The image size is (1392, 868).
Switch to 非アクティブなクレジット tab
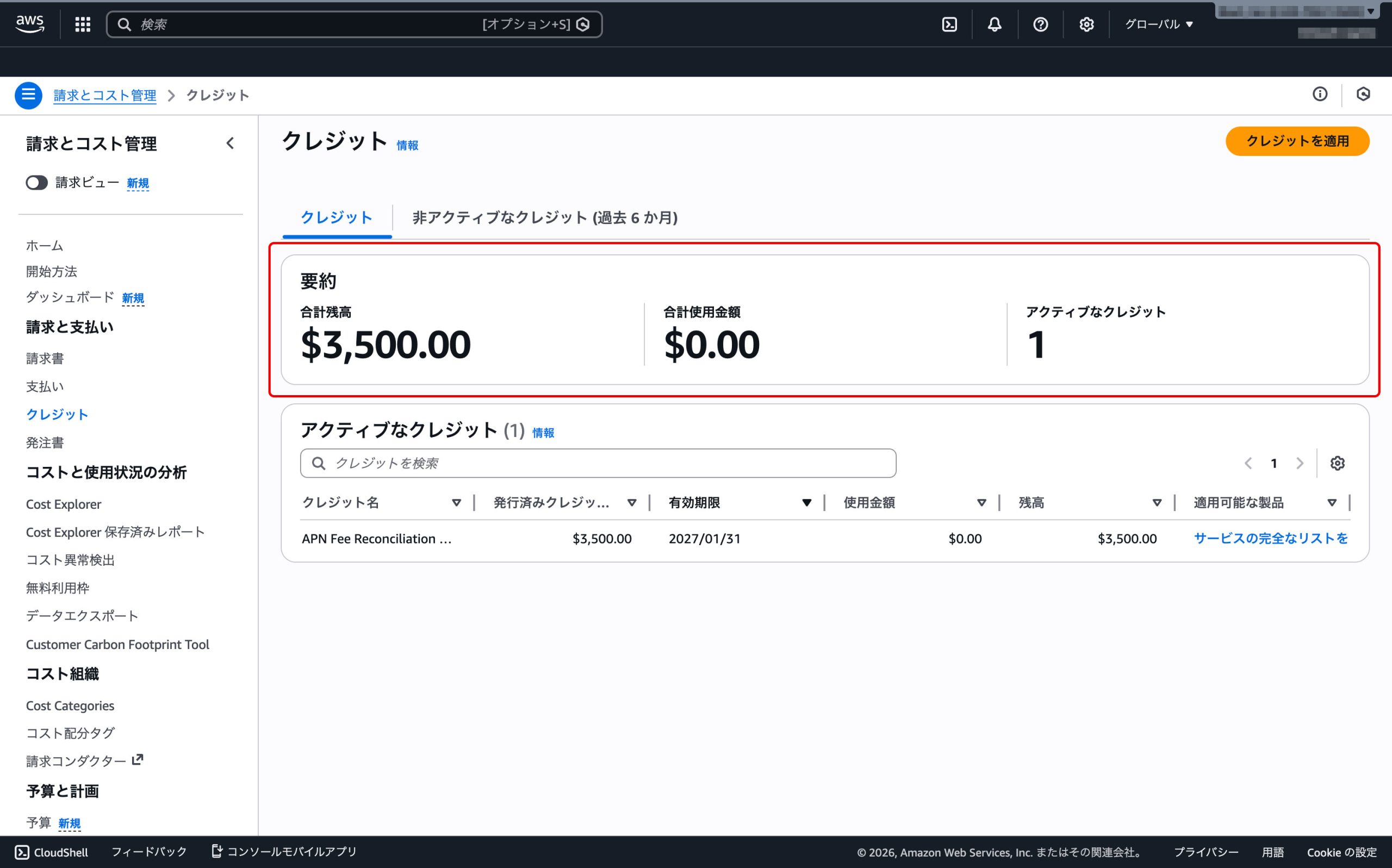[544, 217]
